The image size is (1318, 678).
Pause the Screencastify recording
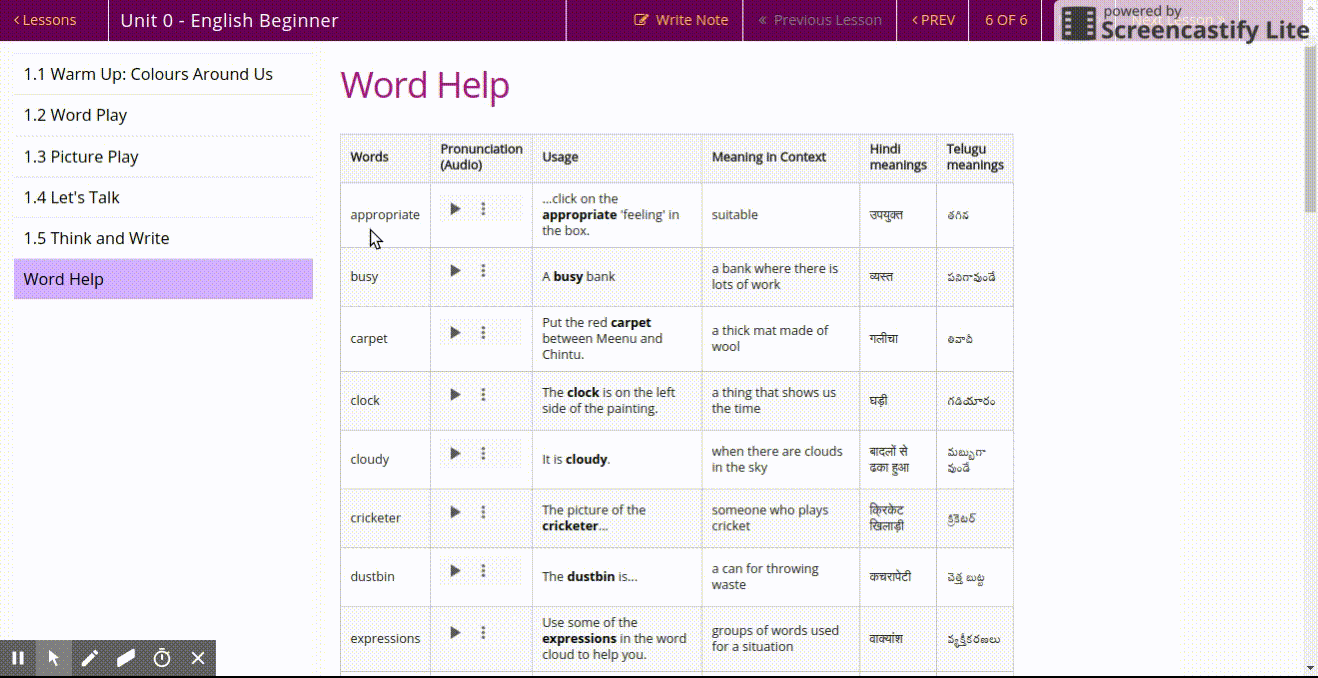click(18, 658)
